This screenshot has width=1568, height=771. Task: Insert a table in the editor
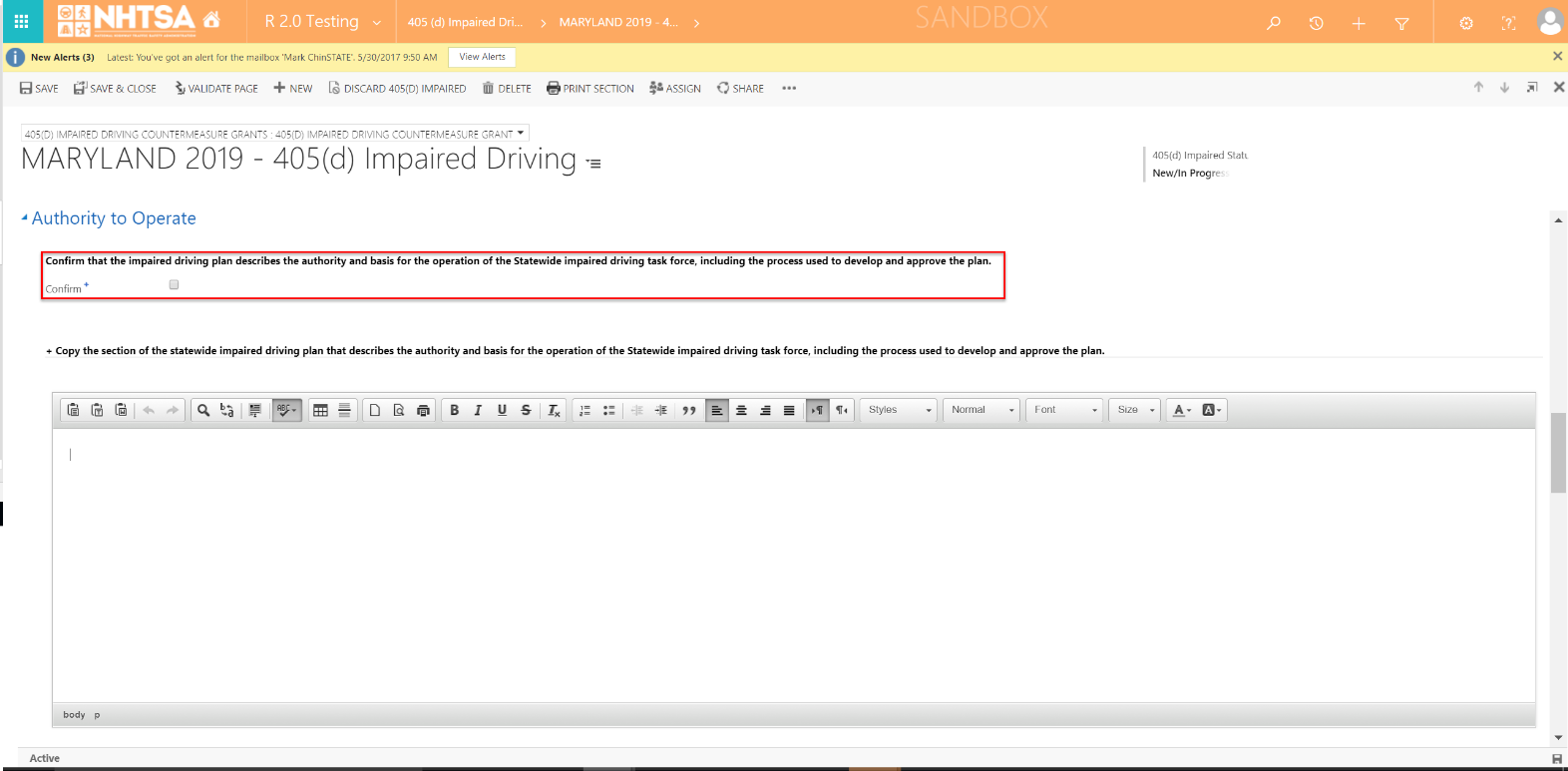320,410
